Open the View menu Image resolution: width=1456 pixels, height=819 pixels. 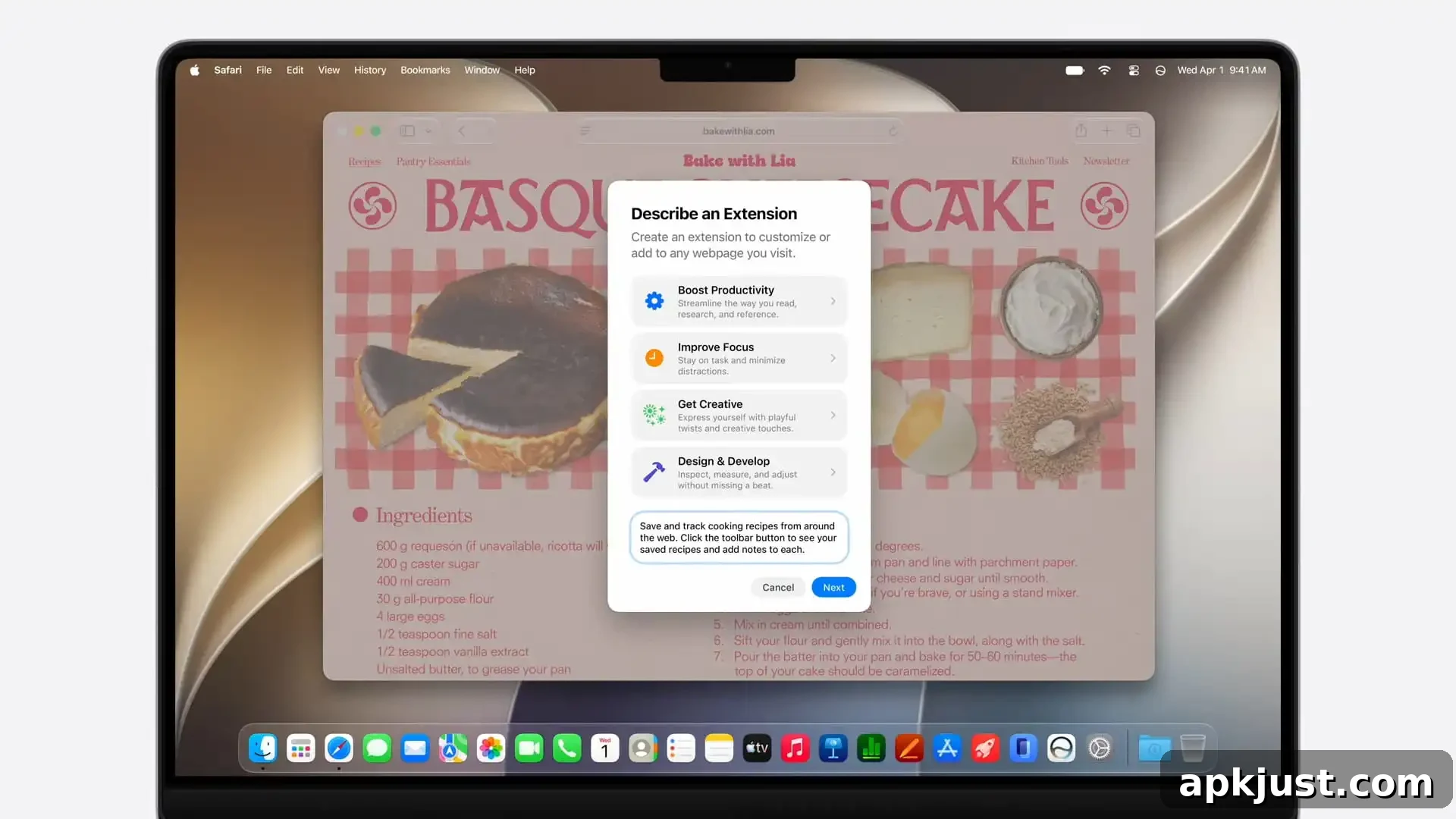(x=328, y=70)
